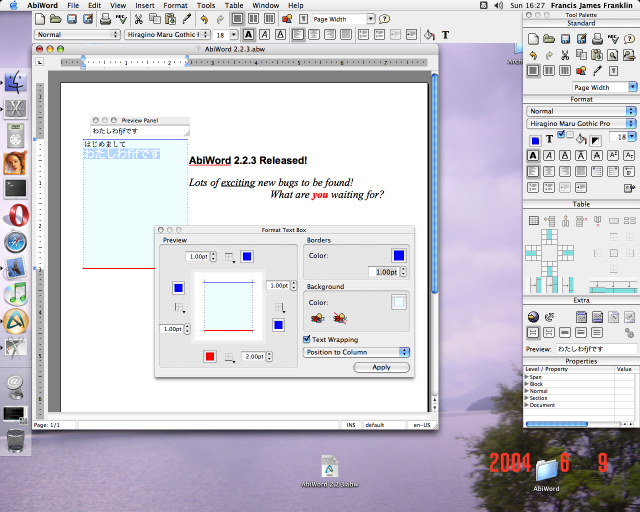
Task: Click the Help speech-bubble icon in main toolbar
Action: pos(384,19)
